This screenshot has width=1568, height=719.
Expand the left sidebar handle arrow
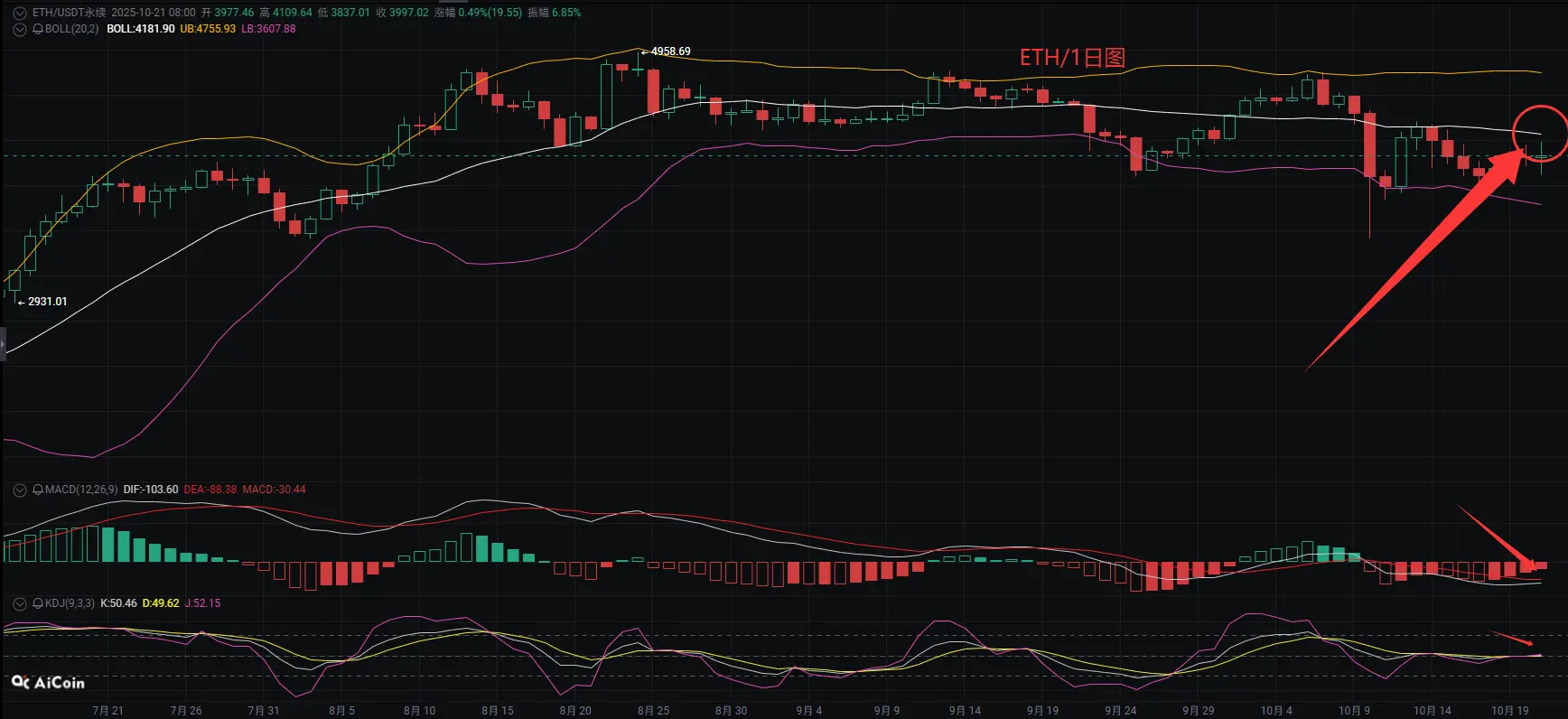point(3,345)
